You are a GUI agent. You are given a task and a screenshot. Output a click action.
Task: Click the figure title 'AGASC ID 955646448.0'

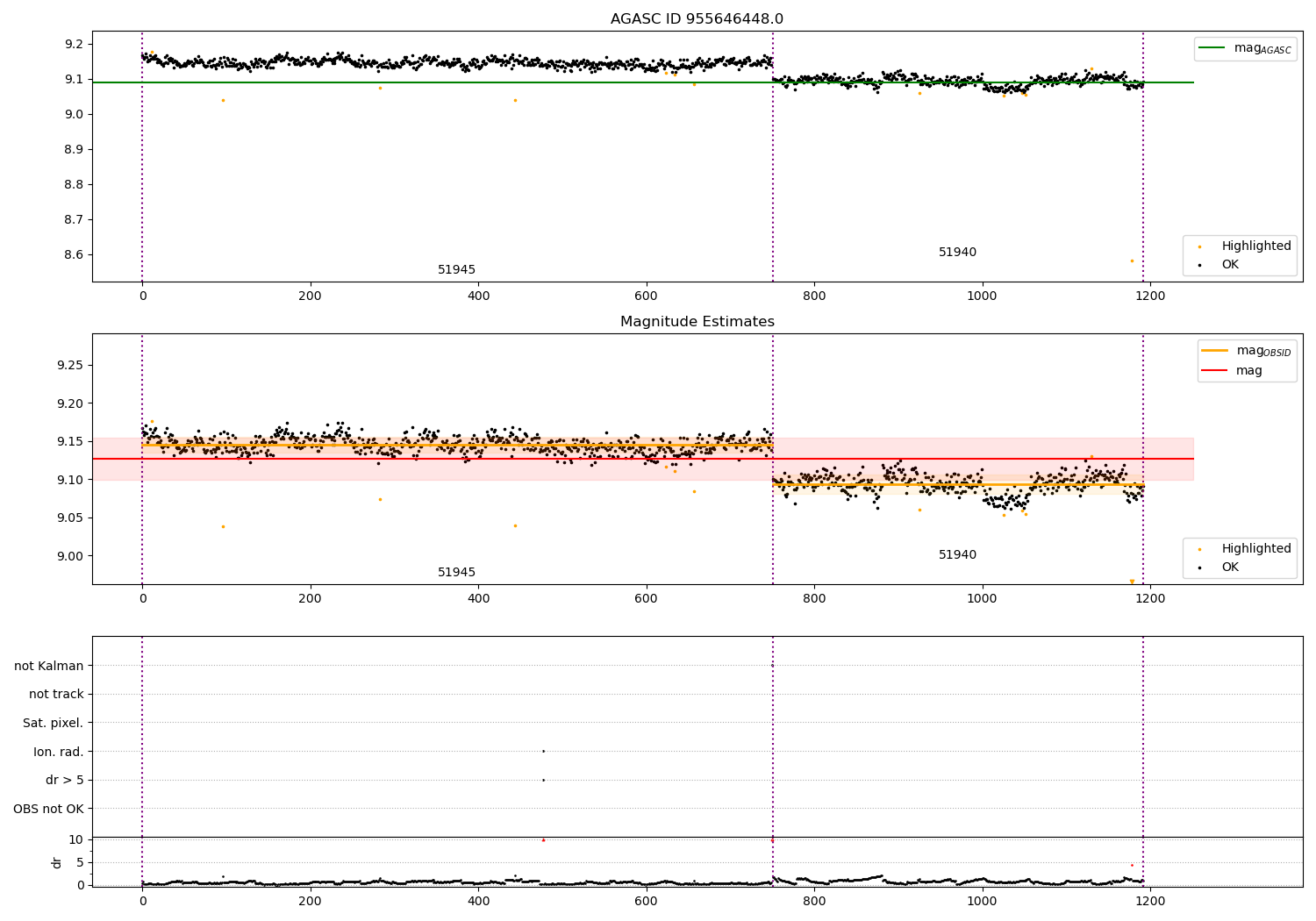point(697,19)
